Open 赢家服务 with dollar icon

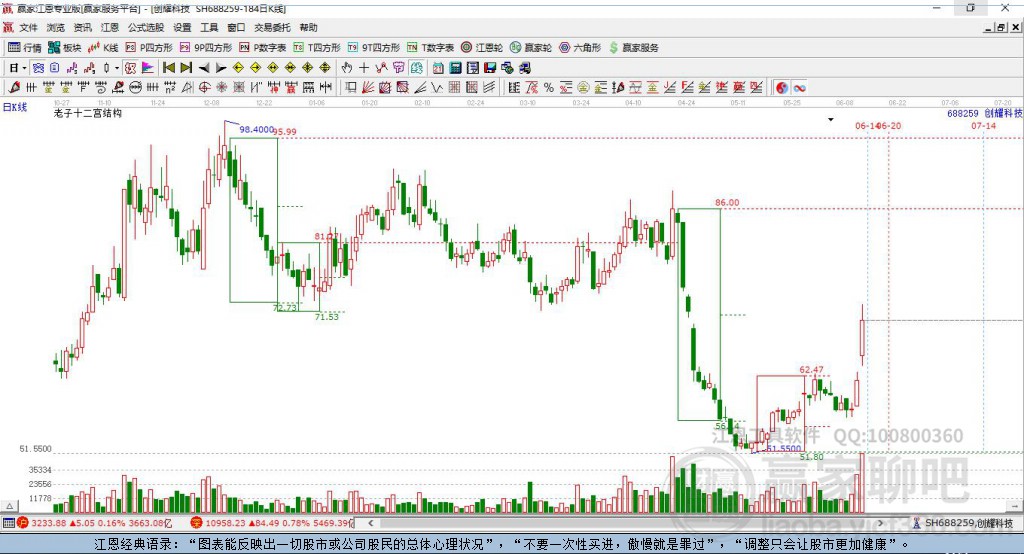click(633, 48)
